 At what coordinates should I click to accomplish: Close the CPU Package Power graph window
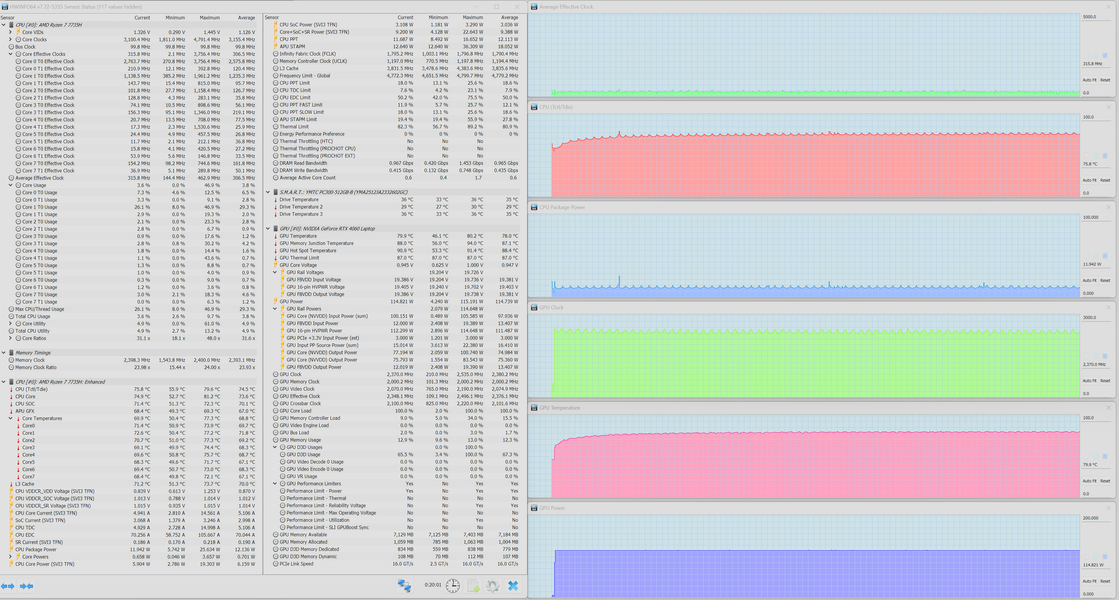click(x=1108, y=207)
